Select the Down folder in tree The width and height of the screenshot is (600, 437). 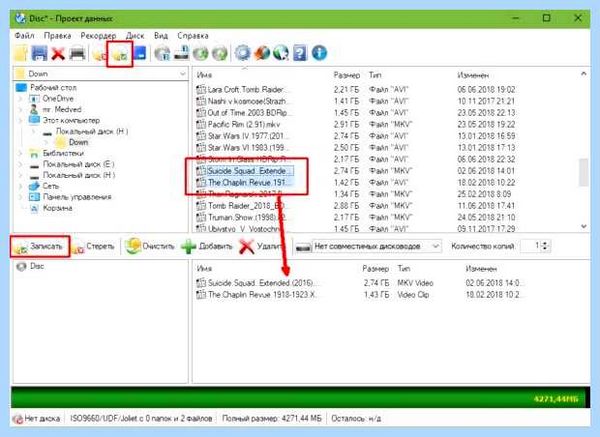tap(78, 142)
